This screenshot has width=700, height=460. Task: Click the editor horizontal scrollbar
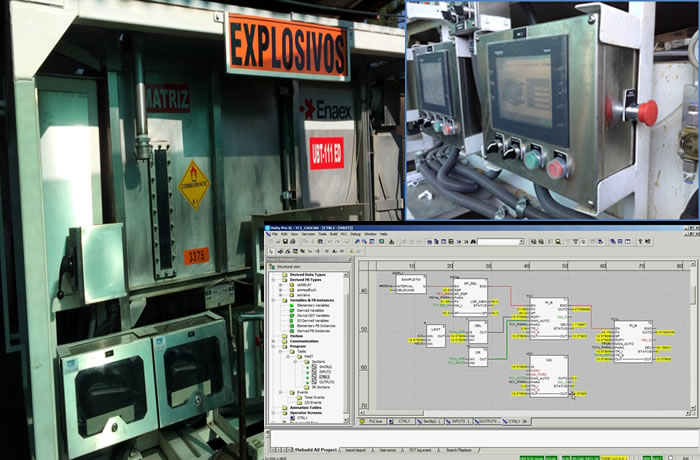525,413
